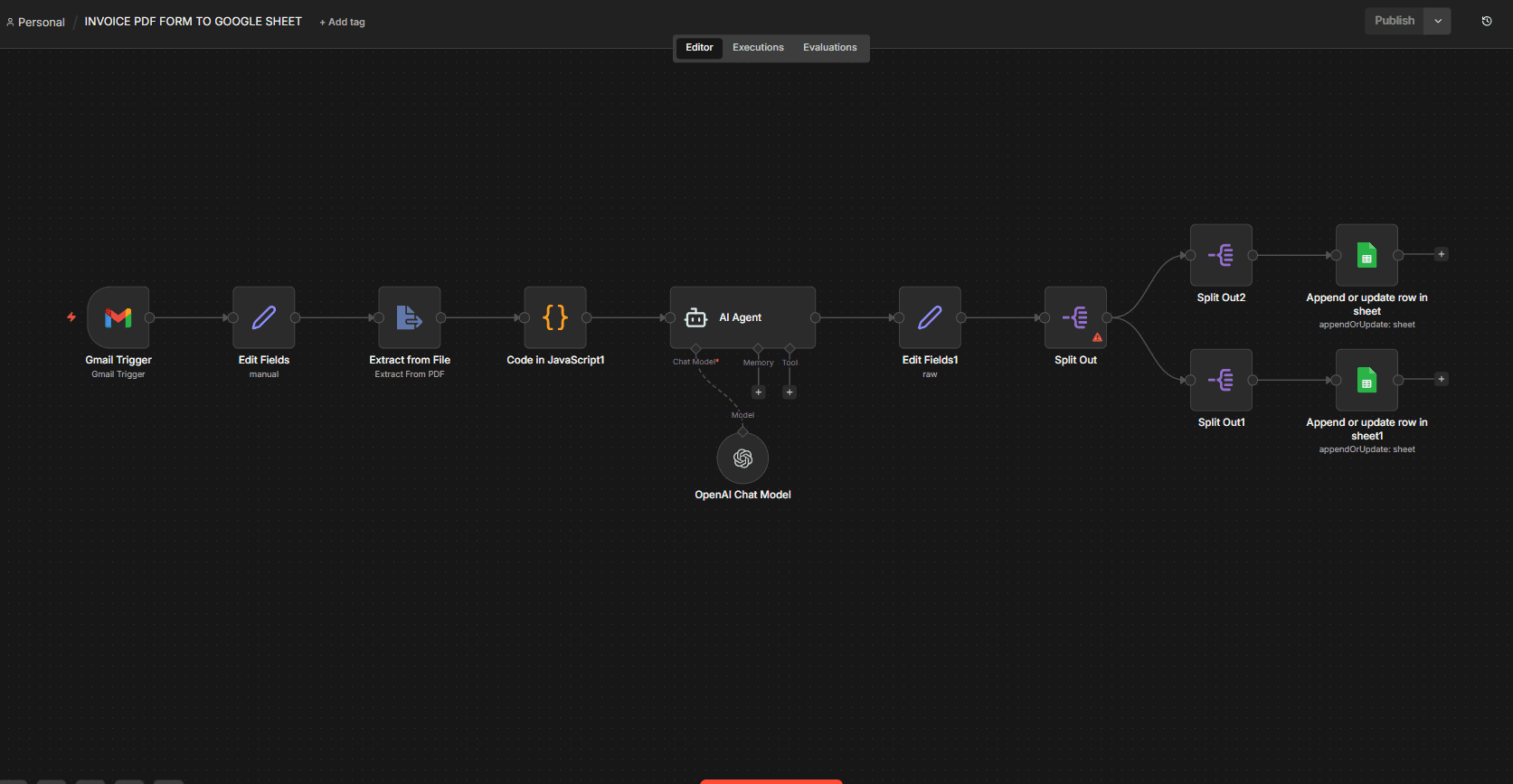Image resolution: width=1513 pixels, height=784 pixels.
Task: Open the Gmail Trigger node
Action: tap(118, 317)
